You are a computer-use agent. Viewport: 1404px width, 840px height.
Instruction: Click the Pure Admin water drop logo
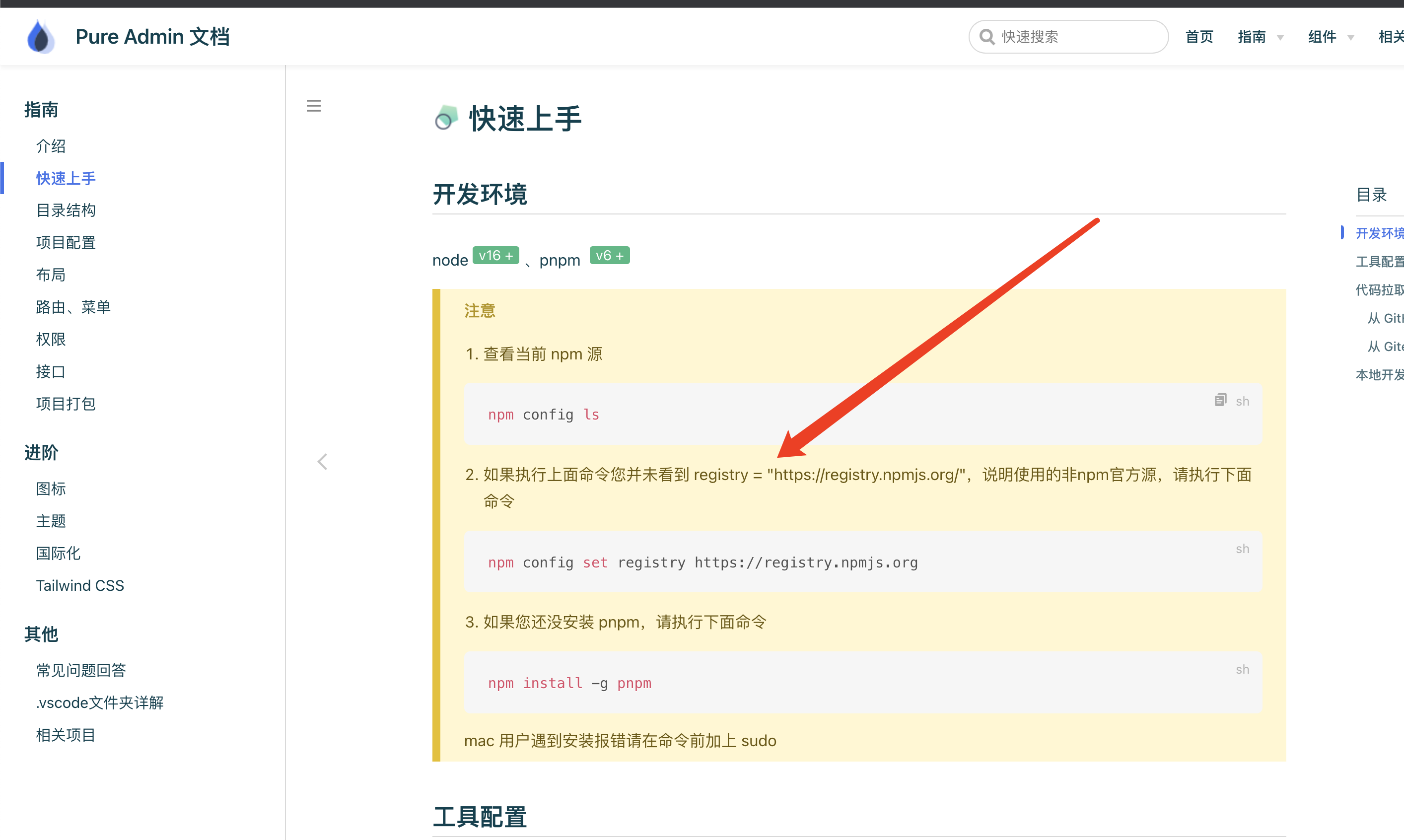click(40, 37)
